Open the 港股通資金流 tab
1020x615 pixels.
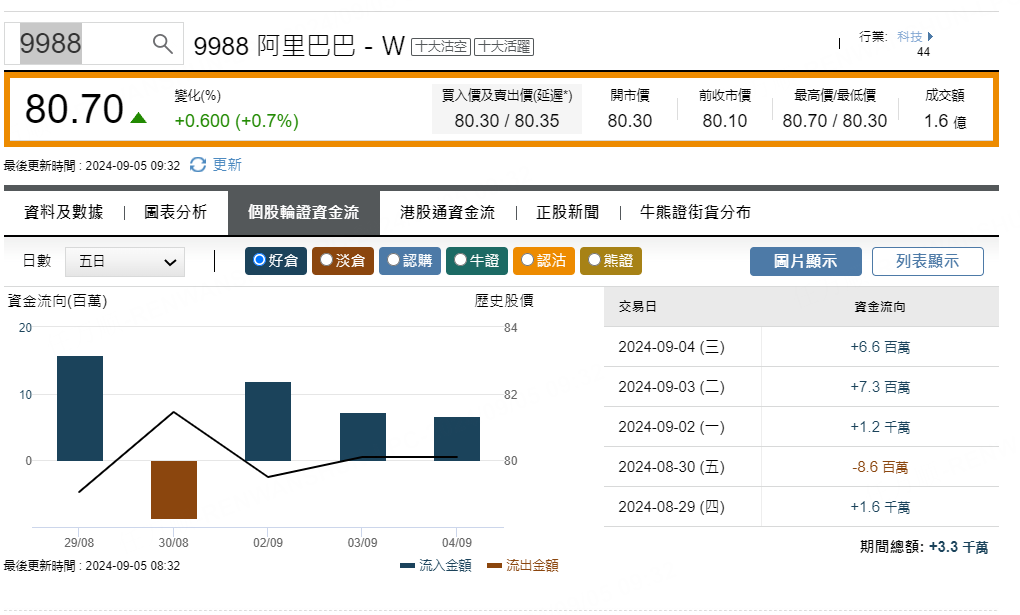pyautogui.click(x=448, y=212)
